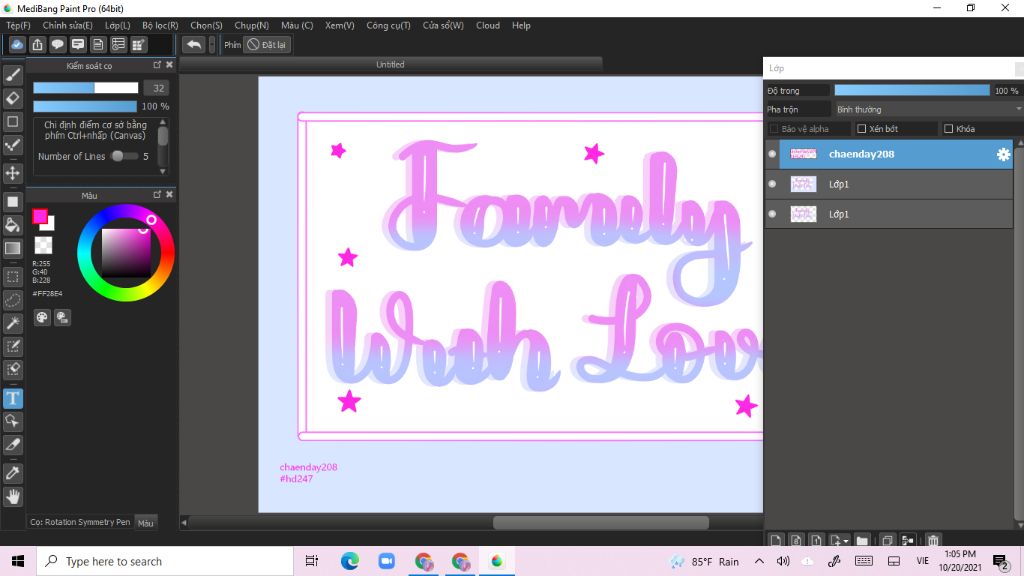The image size is (1024, 576).
Task: Select the Divide (knife) tool
Action: point(12,445)
